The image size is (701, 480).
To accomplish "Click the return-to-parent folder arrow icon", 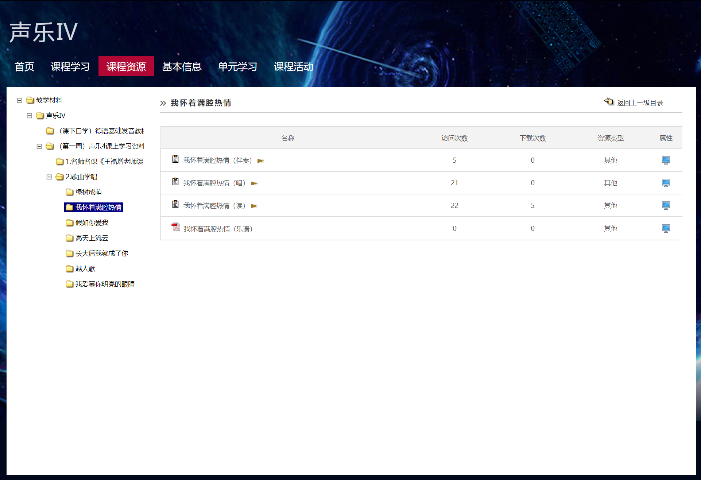I will (608, 102).
